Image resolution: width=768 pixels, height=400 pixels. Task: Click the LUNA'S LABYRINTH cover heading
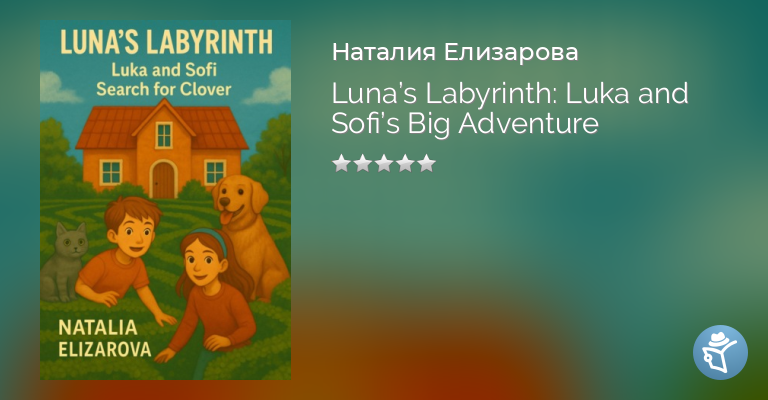(166, 42)
